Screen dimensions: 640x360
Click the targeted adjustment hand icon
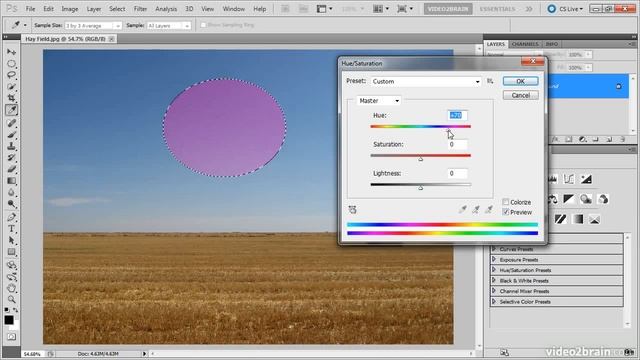pos(352,210)
